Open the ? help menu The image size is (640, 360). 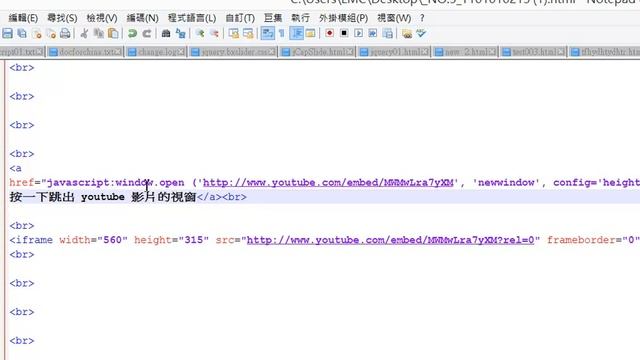422,18
